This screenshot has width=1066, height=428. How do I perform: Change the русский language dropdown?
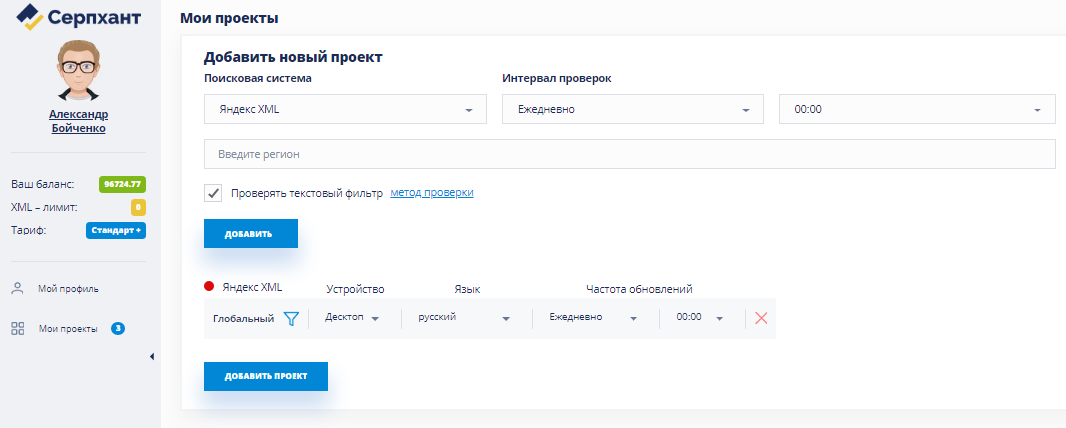pyautogui.click(x=464, y=318)
